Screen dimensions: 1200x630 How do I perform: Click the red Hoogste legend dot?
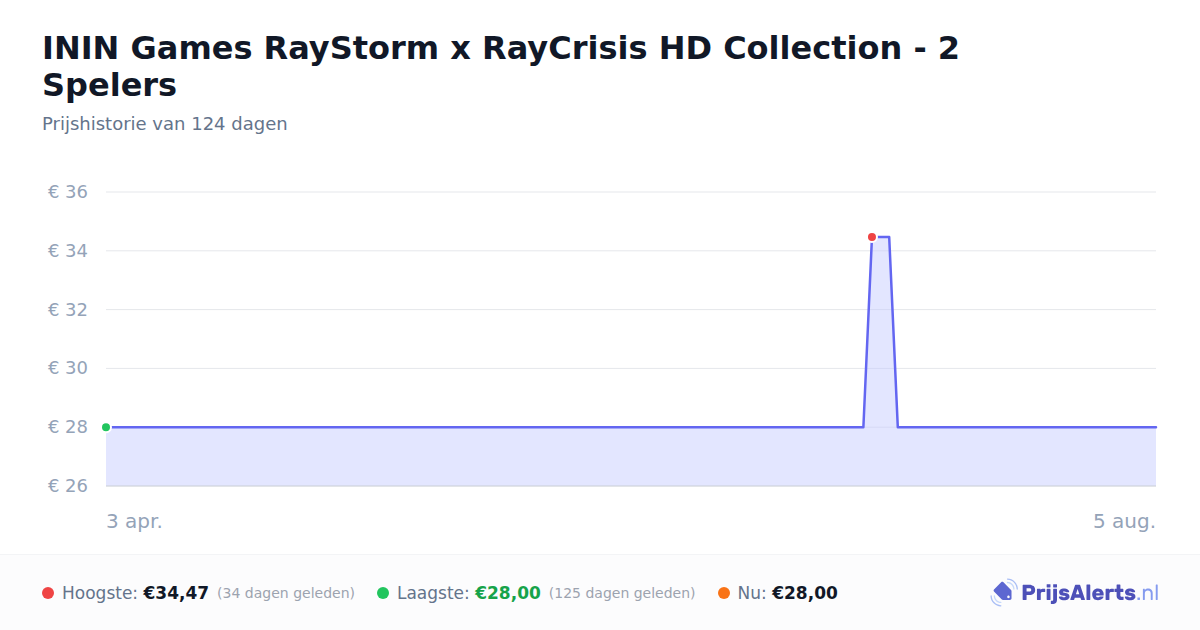pyautogui.click(x=48, y=593)
